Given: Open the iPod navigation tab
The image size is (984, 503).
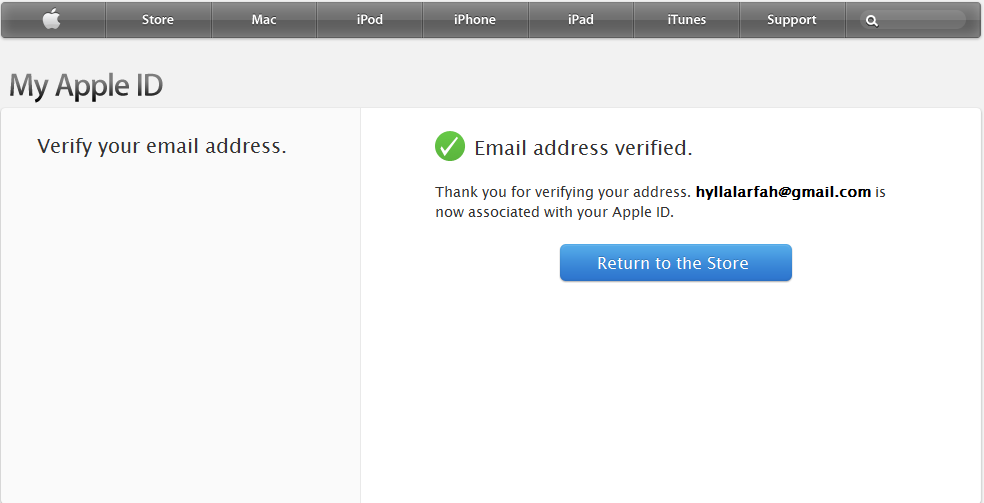Looking at the screenshot, I should [x=370, y=19].
